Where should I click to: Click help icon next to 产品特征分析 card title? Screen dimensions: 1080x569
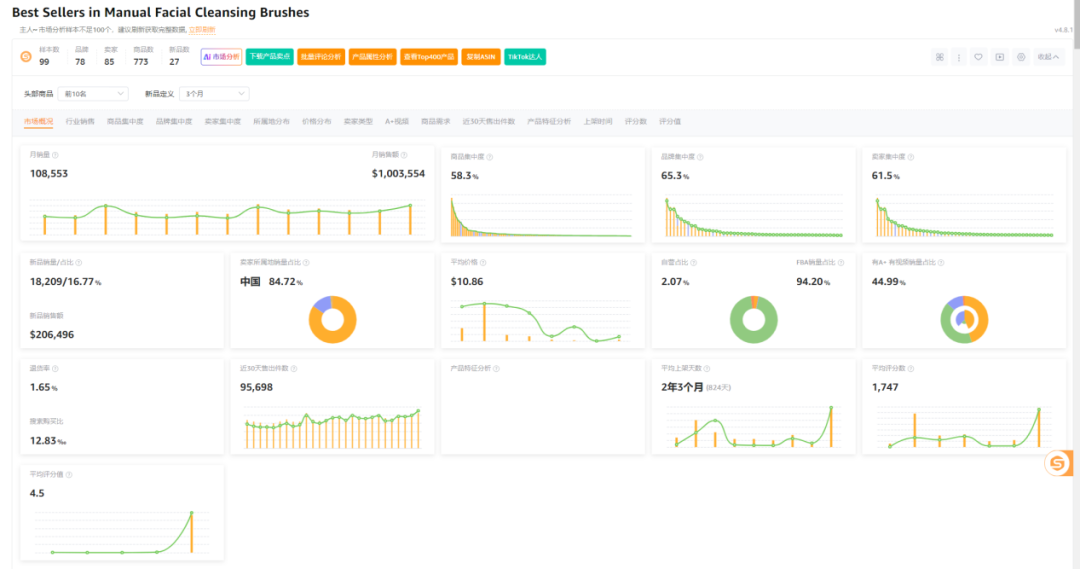497,369
